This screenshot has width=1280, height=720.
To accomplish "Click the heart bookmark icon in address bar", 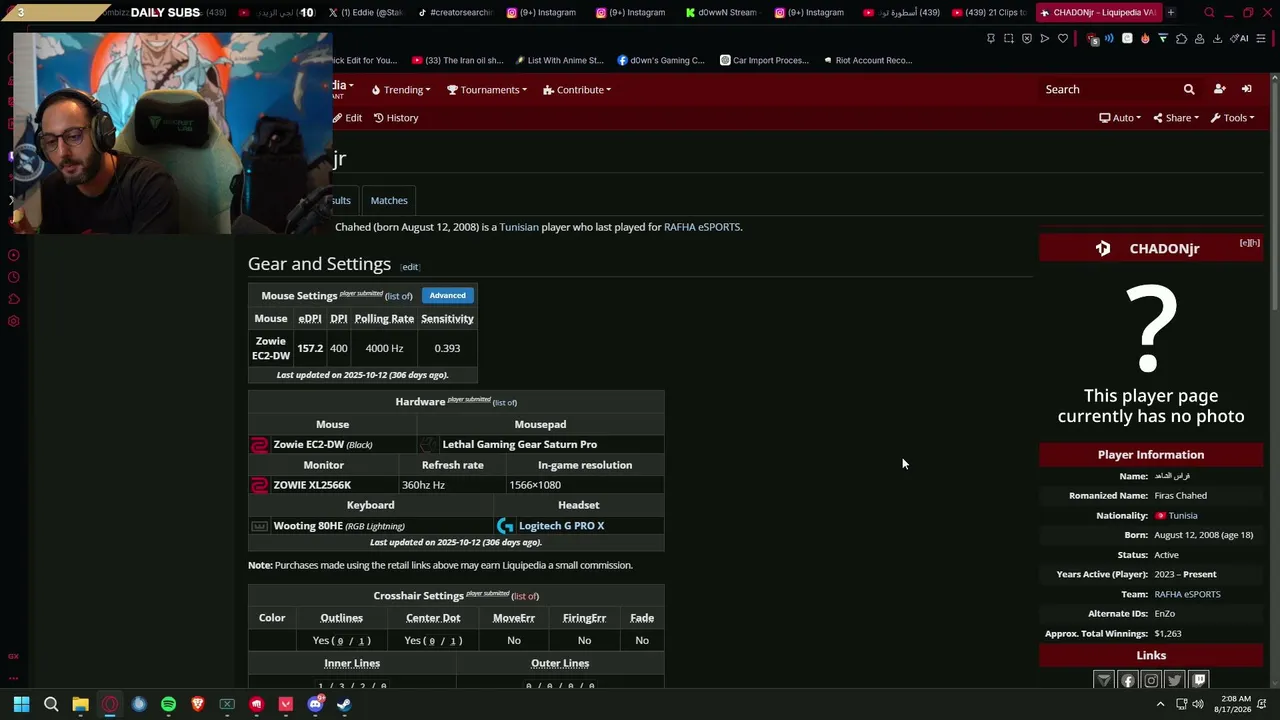I will 1063,39.
